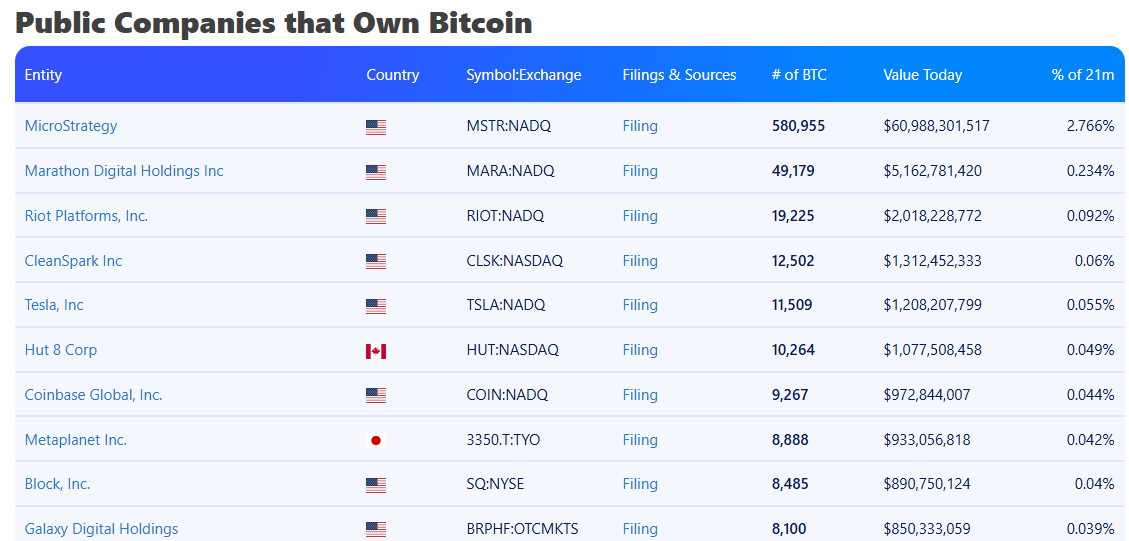Click the US flag in Galaxy Digital row

point(376,529)
